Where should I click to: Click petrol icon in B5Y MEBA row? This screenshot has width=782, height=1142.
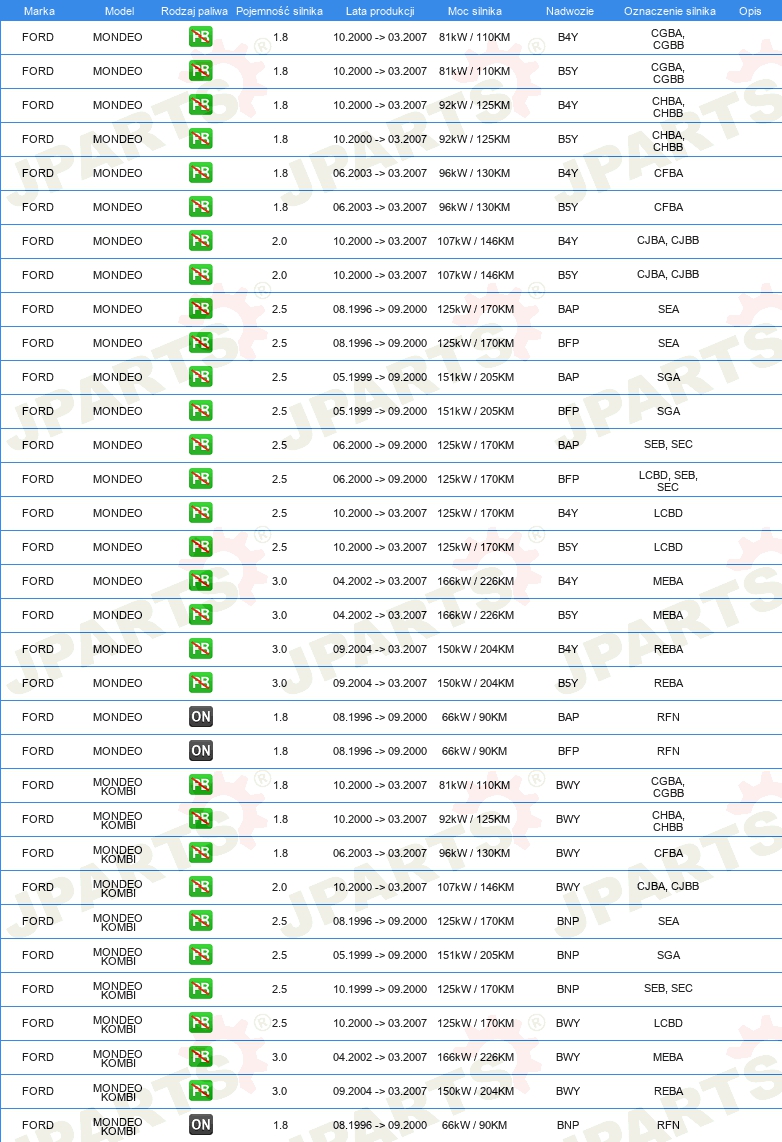point(200,615)
